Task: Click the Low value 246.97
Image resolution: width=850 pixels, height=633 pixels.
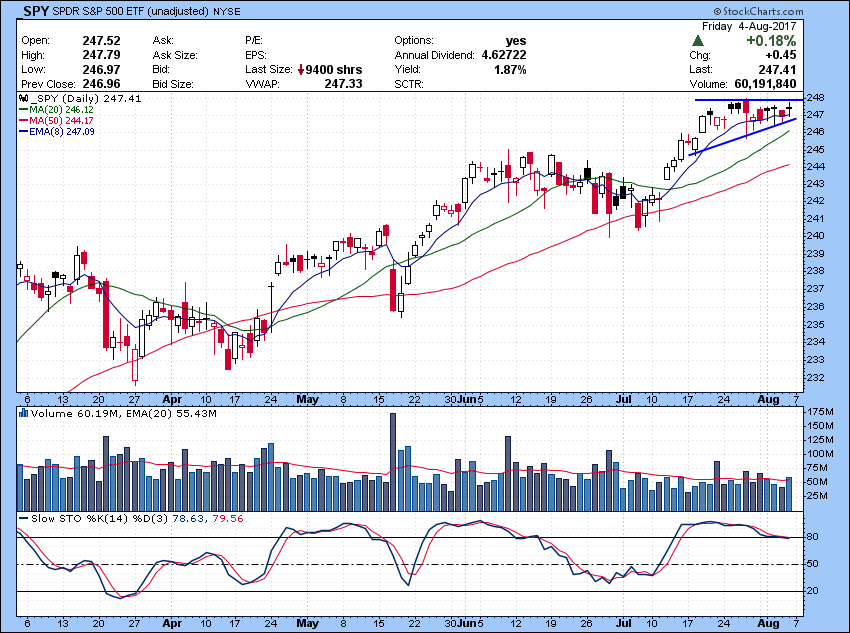Action: pos(101,69)
